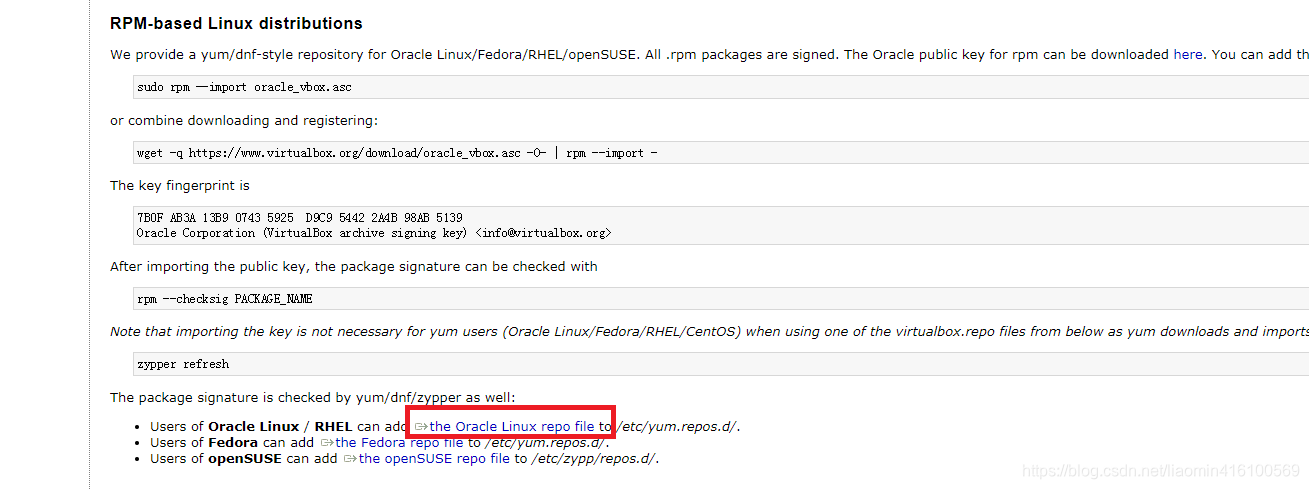The image size is (1309, 489).
Task: Click the wget oracle_vbox.asc command line
Action: coord(397,153)
